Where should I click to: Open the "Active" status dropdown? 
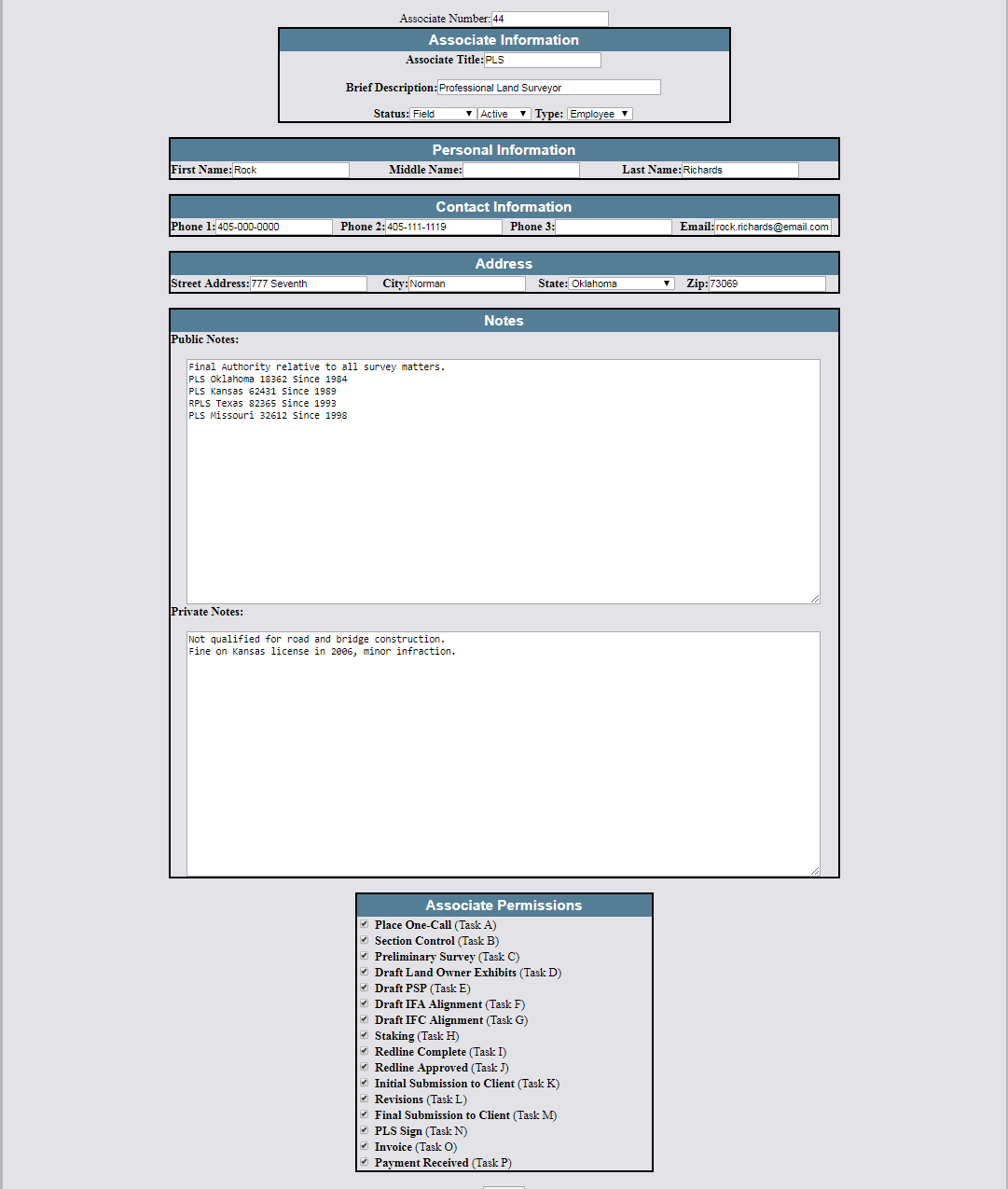[504, 114]
